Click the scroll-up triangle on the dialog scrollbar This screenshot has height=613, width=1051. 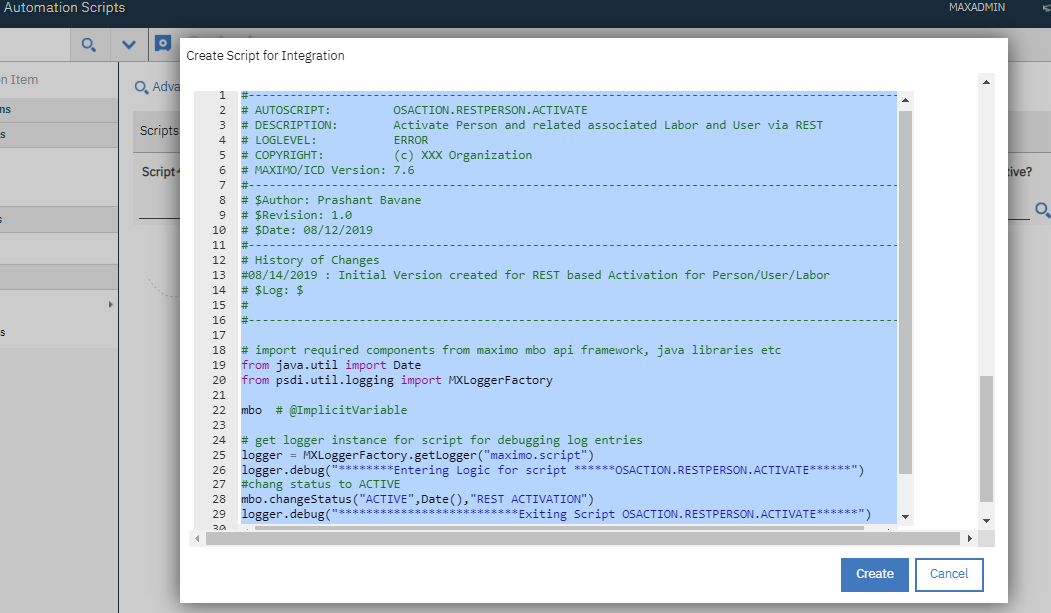pos(987,81)
